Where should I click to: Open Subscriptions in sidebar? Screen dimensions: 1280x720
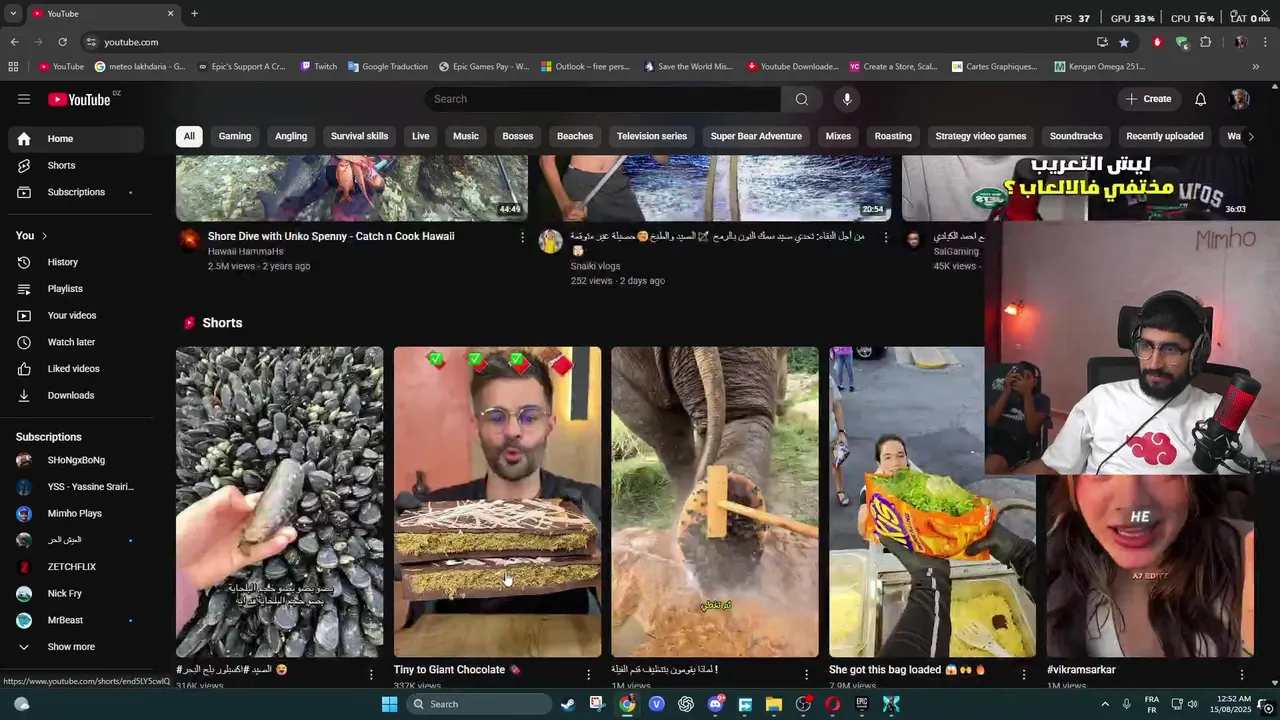[76, 192]
